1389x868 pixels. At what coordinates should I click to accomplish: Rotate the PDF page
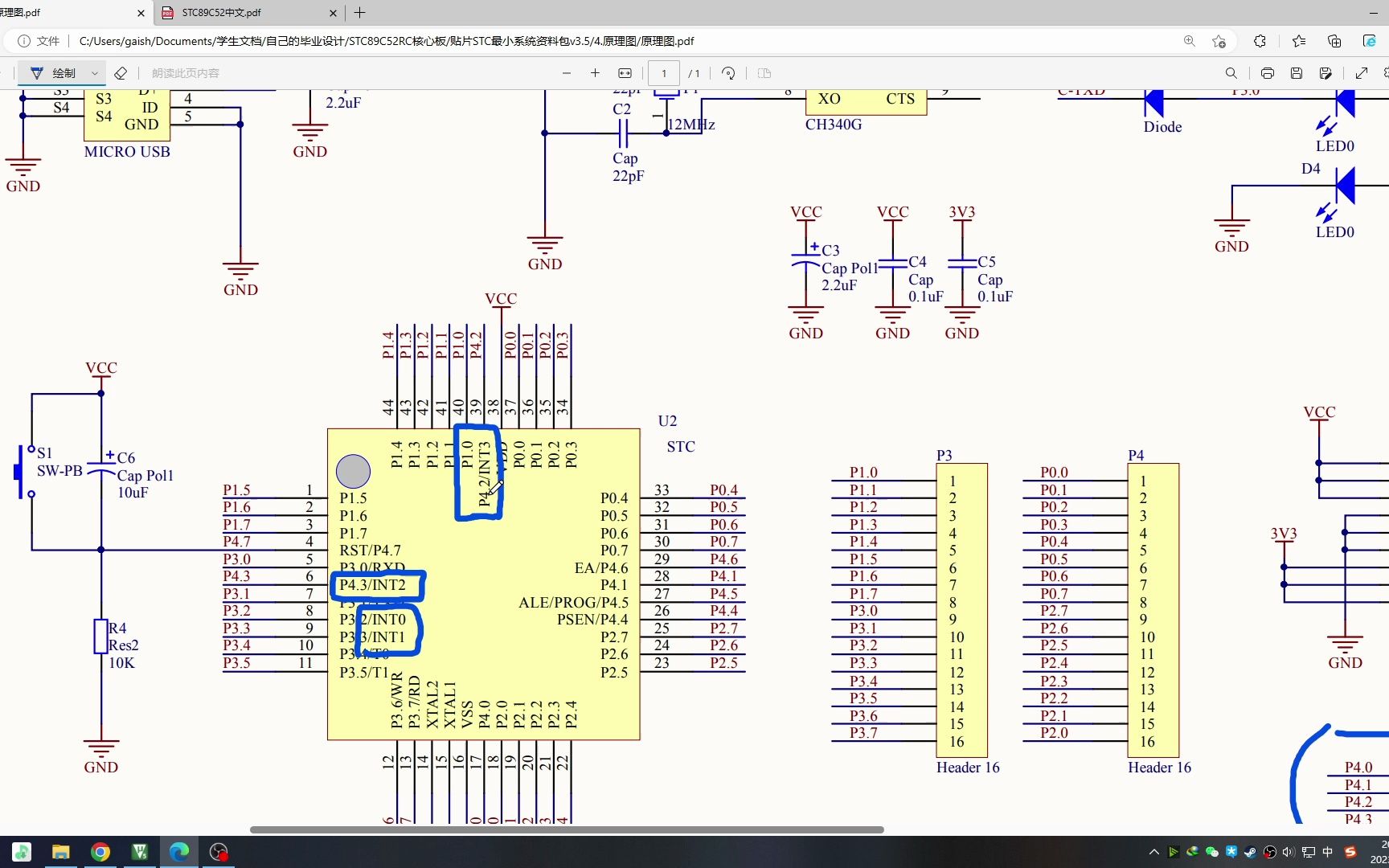(728, 73)
